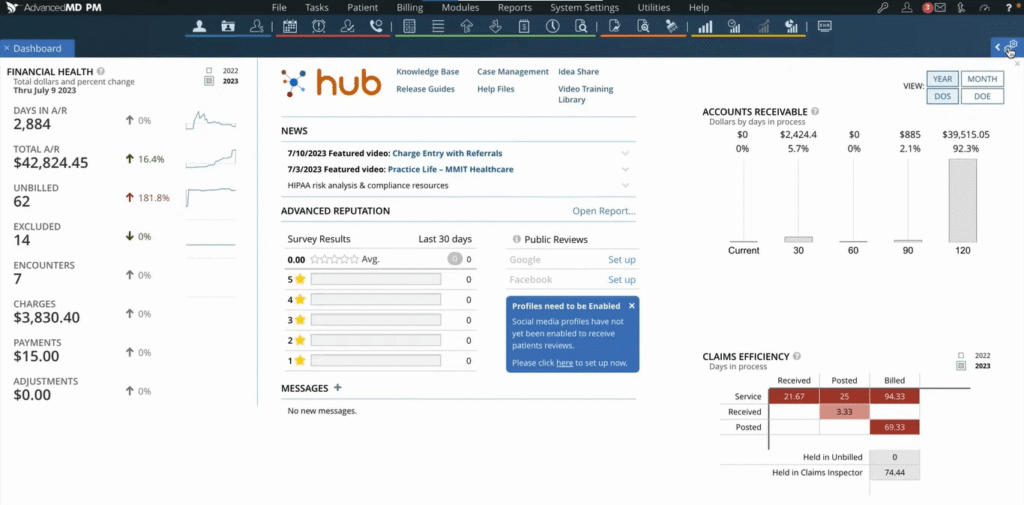Click help icon beside Accounts Receivable
Viewport: 1024px width, 505px height.
815,112
